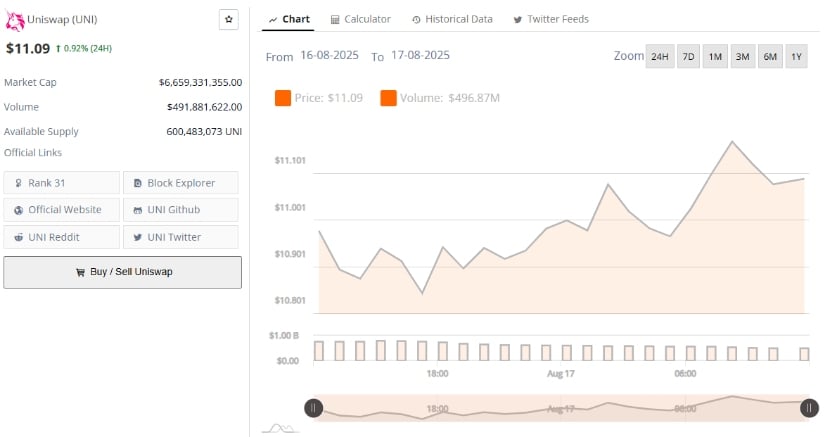Click the $11.09 current price
The width and height of the screenshot is (825, 437).
pyautogui.click(x=28, y=48)
